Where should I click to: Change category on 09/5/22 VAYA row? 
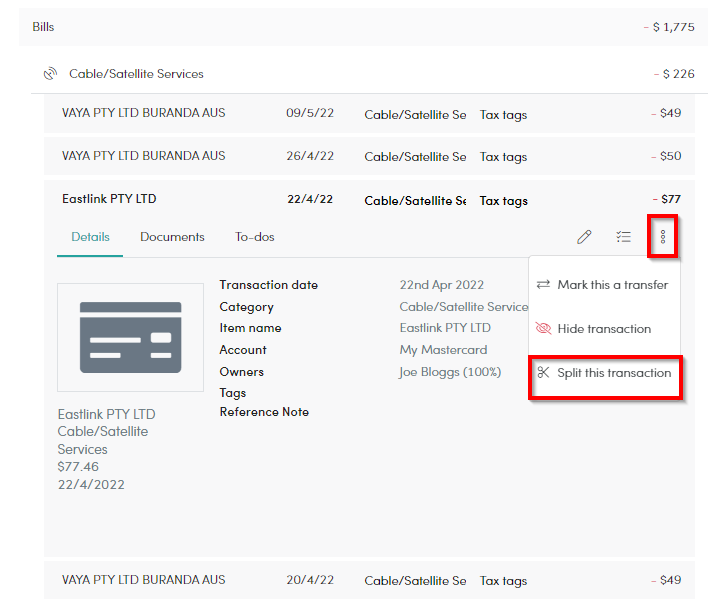pyautogui.click(x=415, y=115)
